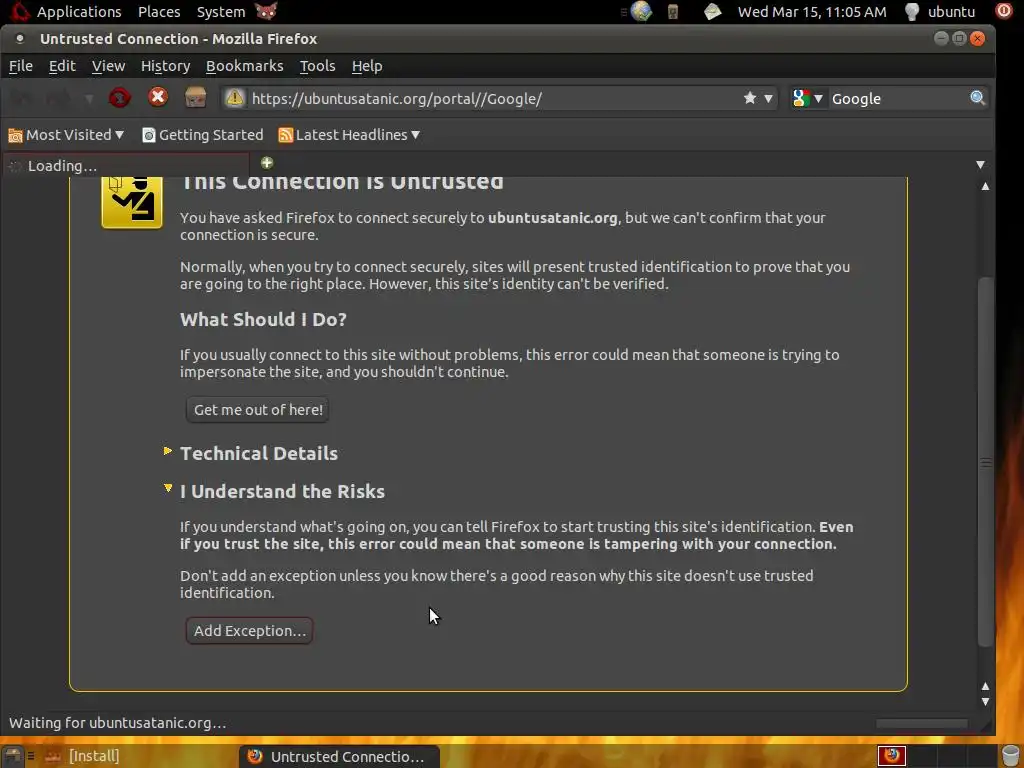Open the View menu
The image size is (1024, 768).
(x=108, y=66)
